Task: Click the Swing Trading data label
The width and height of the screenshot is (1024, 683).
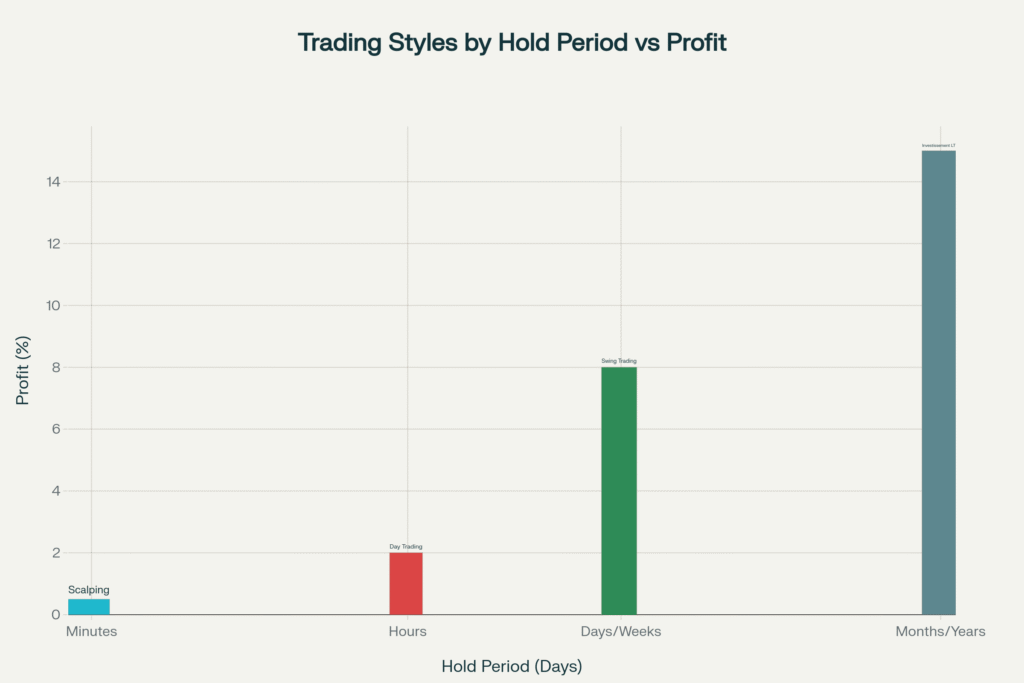Action: (619, 361)
